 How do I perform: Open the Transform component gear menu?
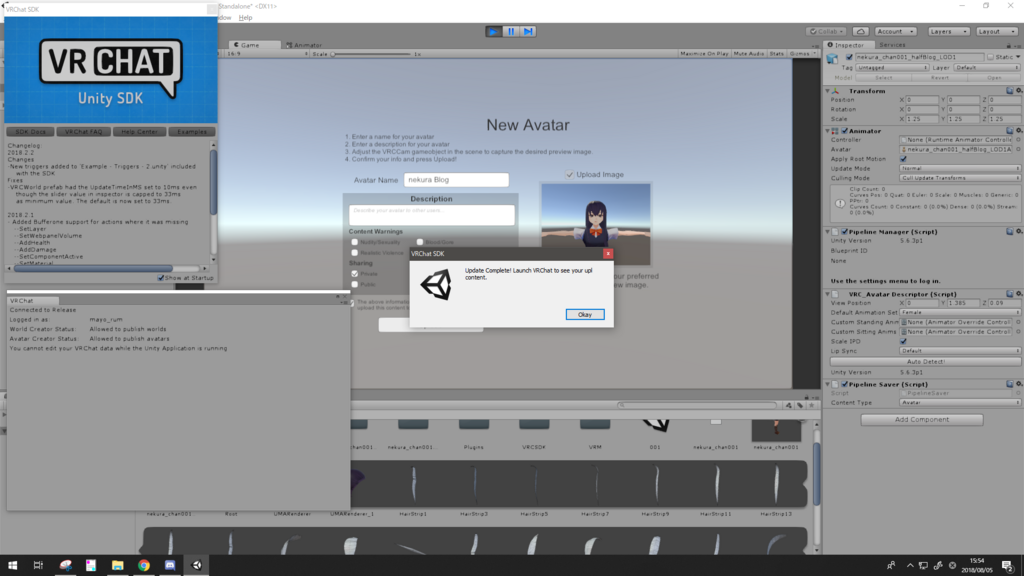click(1019, 91)
